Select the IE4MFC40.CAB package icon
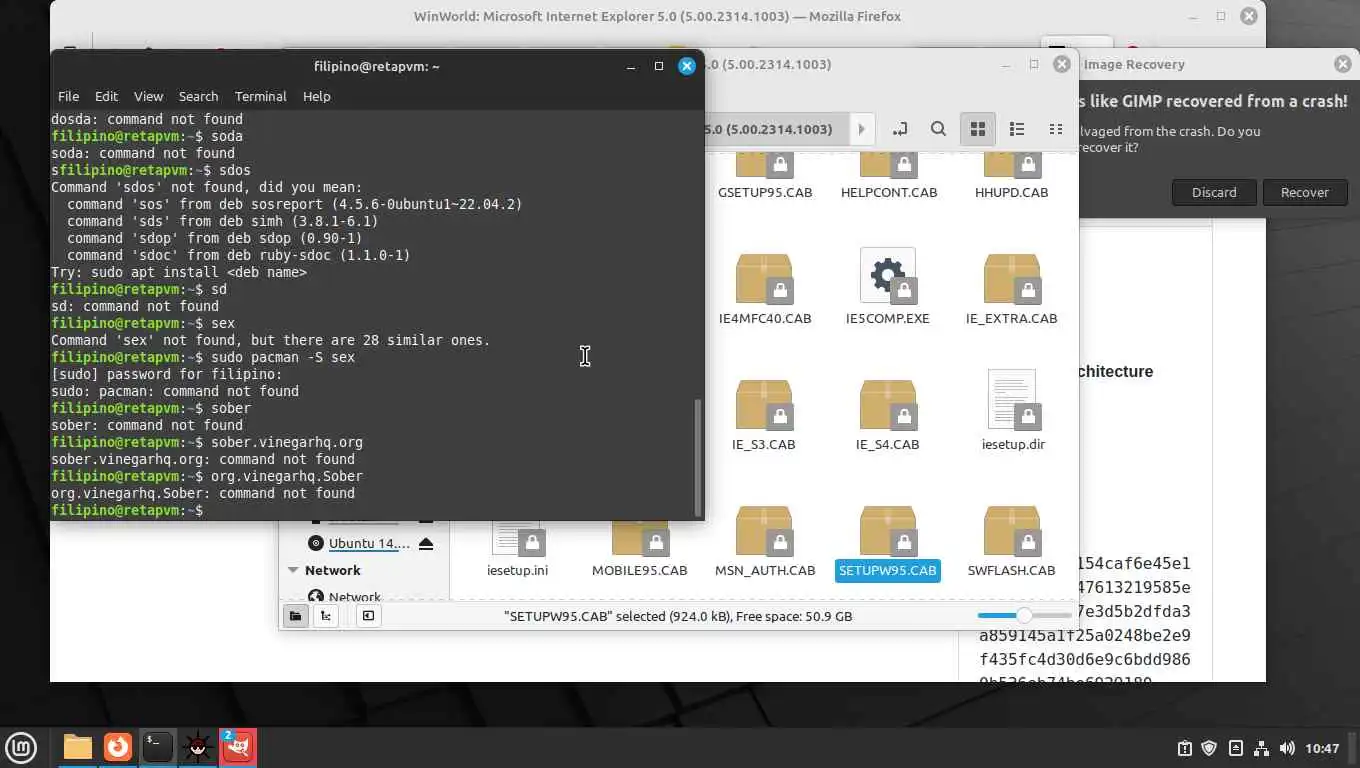Viewport: 1360px width, 768px height. (764, 278)
